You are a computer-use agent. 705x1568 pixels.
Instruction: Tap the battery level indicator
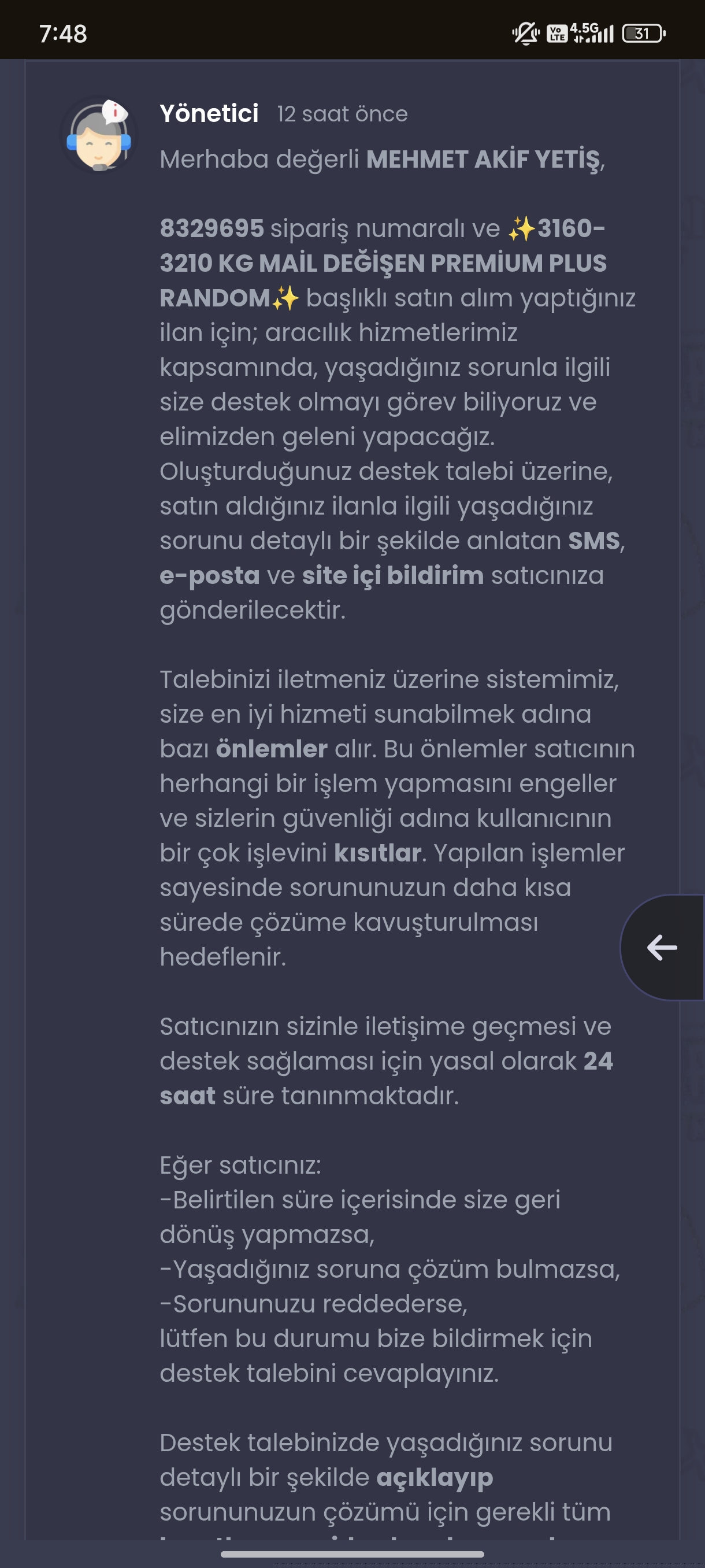pos(644,34)
